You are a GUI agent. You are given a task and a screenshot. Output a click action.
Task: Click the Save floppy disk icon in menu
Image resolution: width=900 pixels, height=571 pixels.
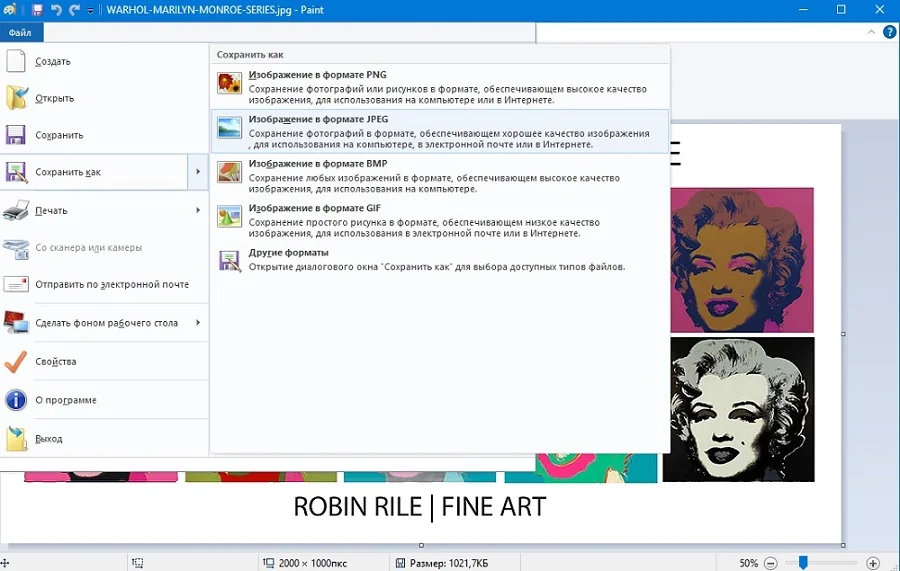pos(16,135)
